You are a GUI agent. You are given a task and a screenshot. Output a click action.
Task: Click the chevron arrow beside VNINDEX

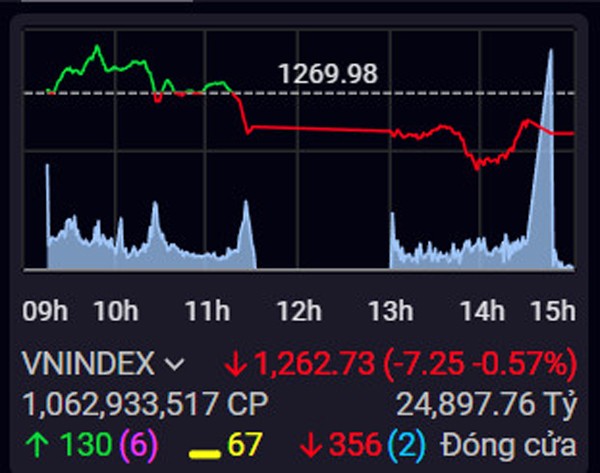[x=174, y=364]
